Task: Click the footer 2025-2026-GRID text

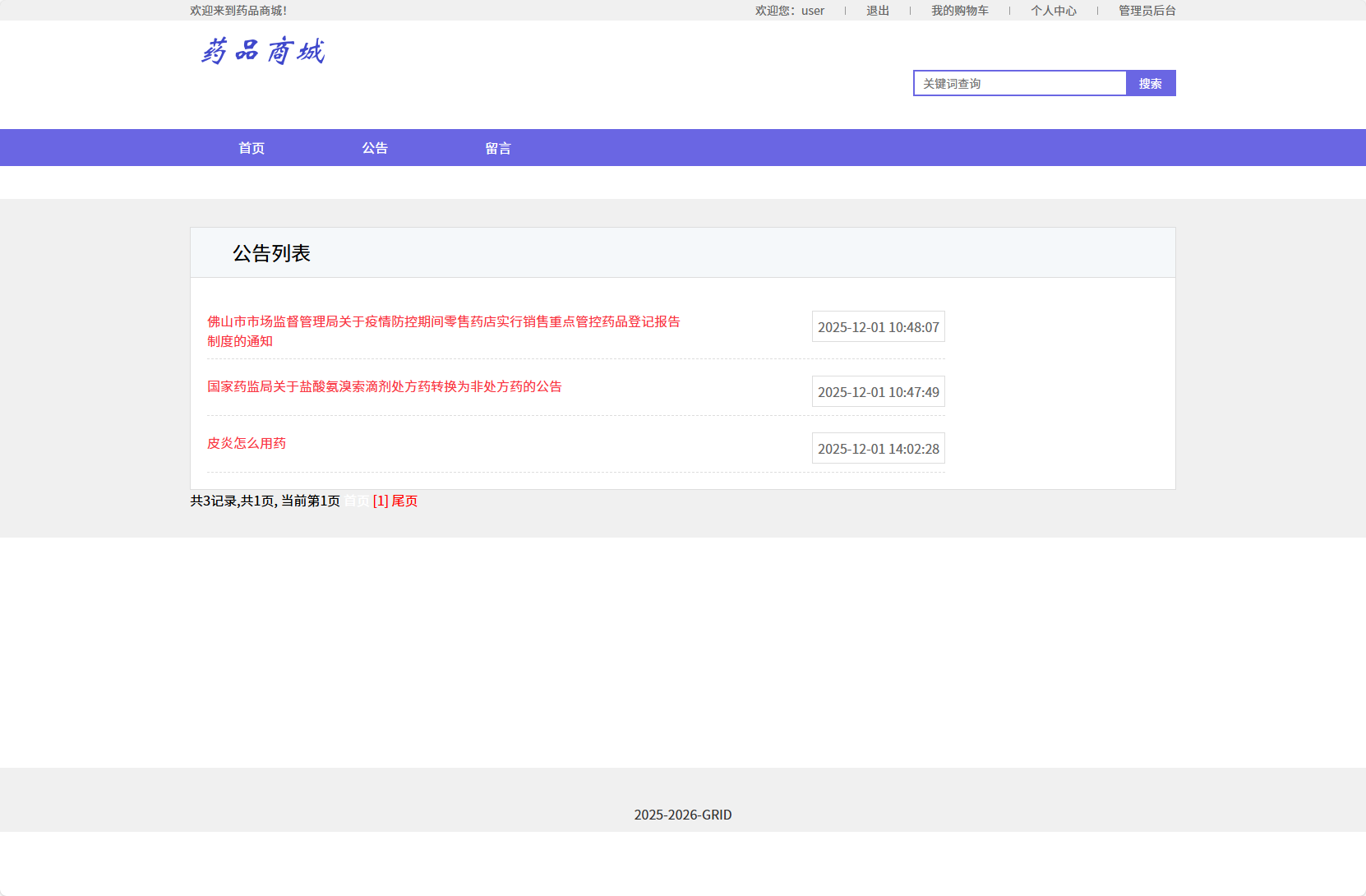Action: [x=682, y=815]
